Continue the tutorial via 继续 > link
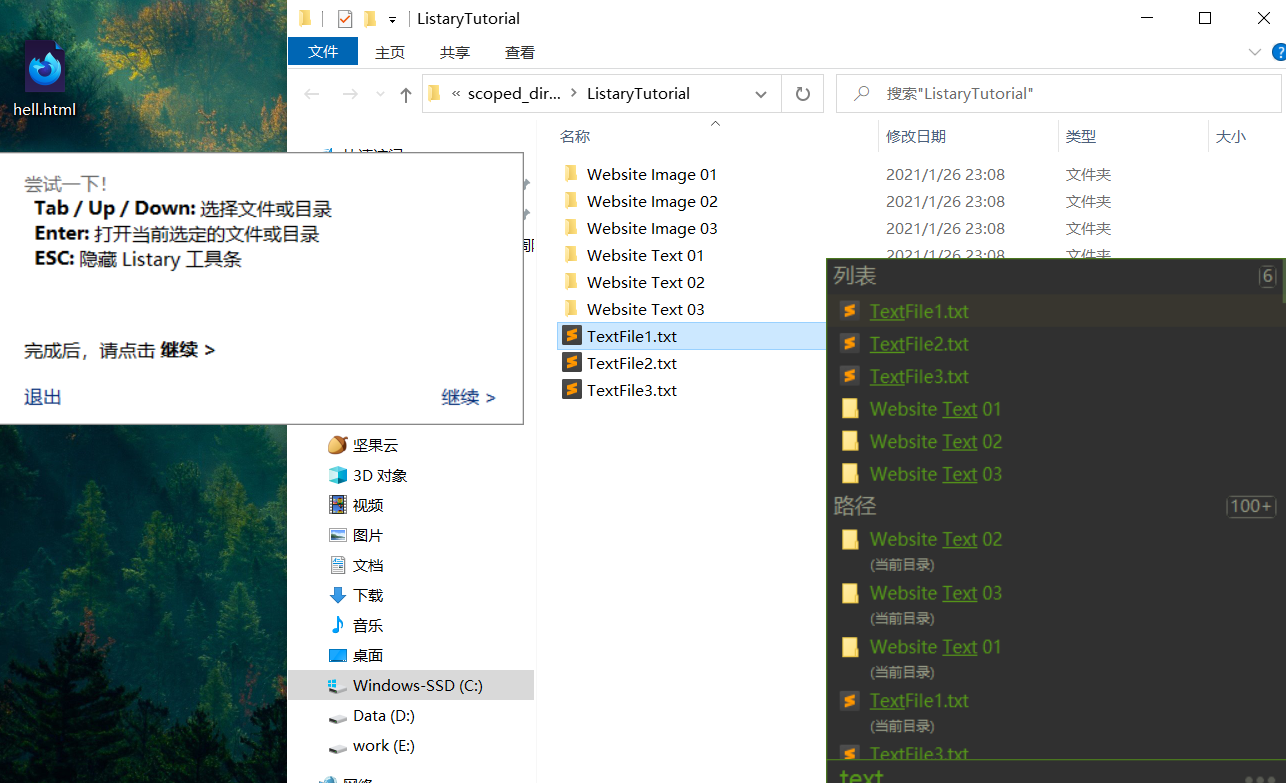Image resolution: width=1286 pixels, height=783 pixels. click(x=468, y=397)
